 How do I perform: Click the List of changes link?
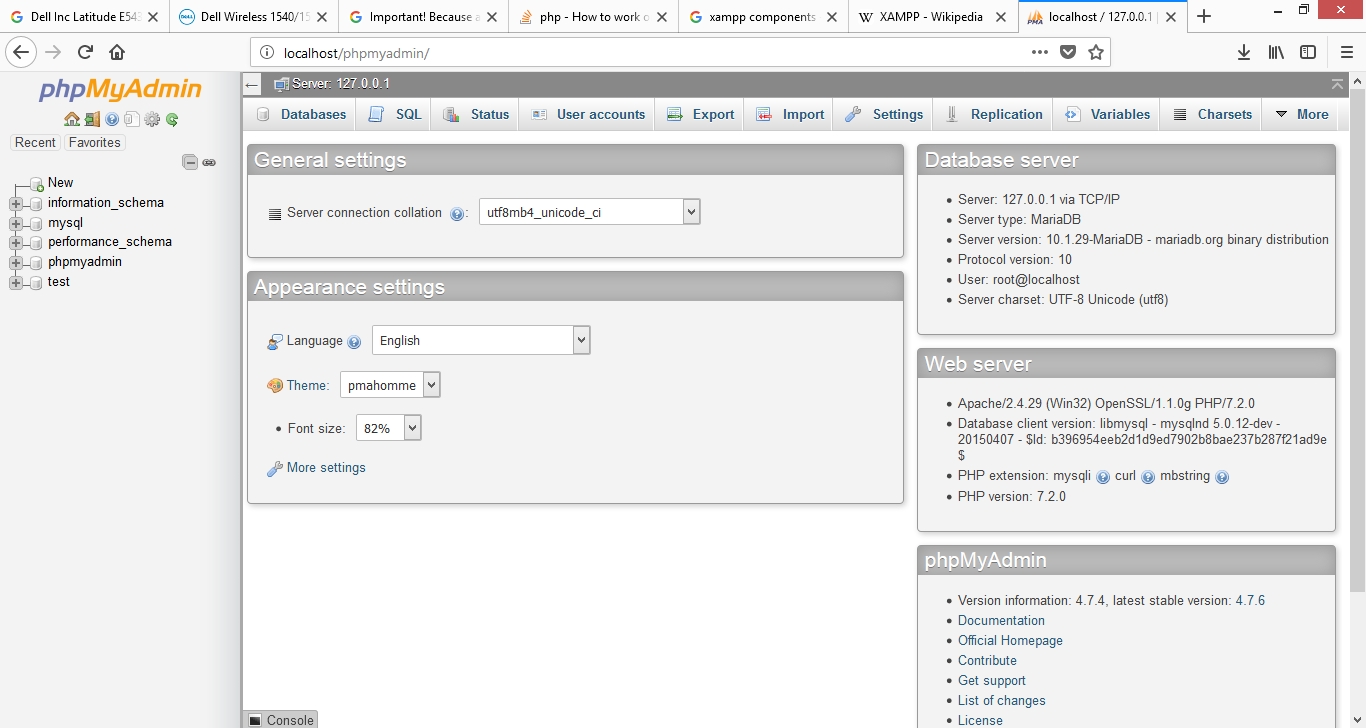pos(1002,701)
